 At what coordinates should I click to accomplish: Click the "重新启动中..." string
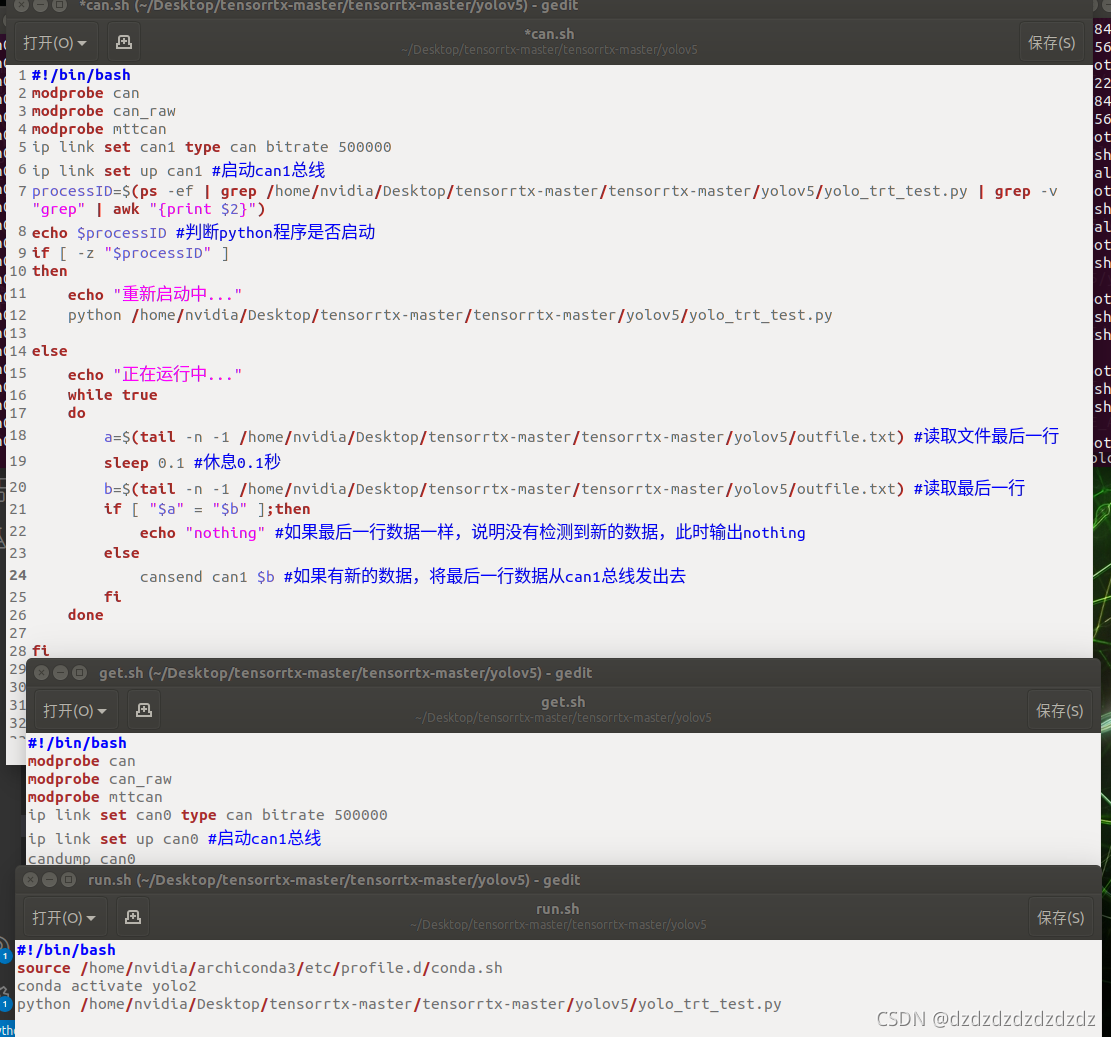pos(178,293)
